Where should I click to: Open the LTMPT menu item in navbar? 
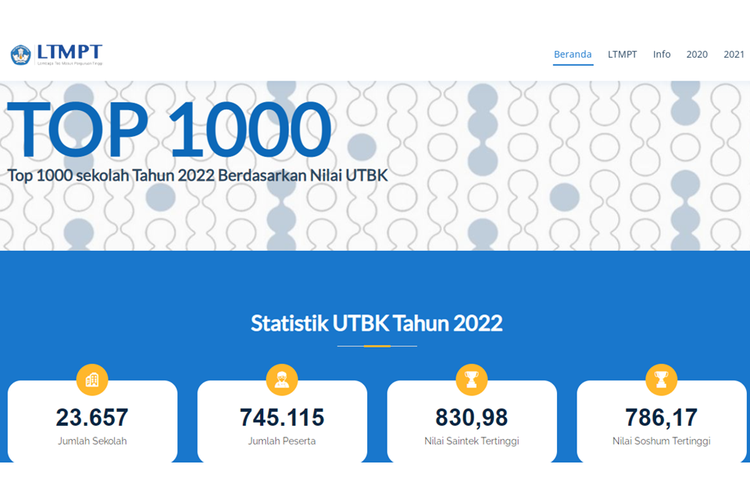(622, 54)
